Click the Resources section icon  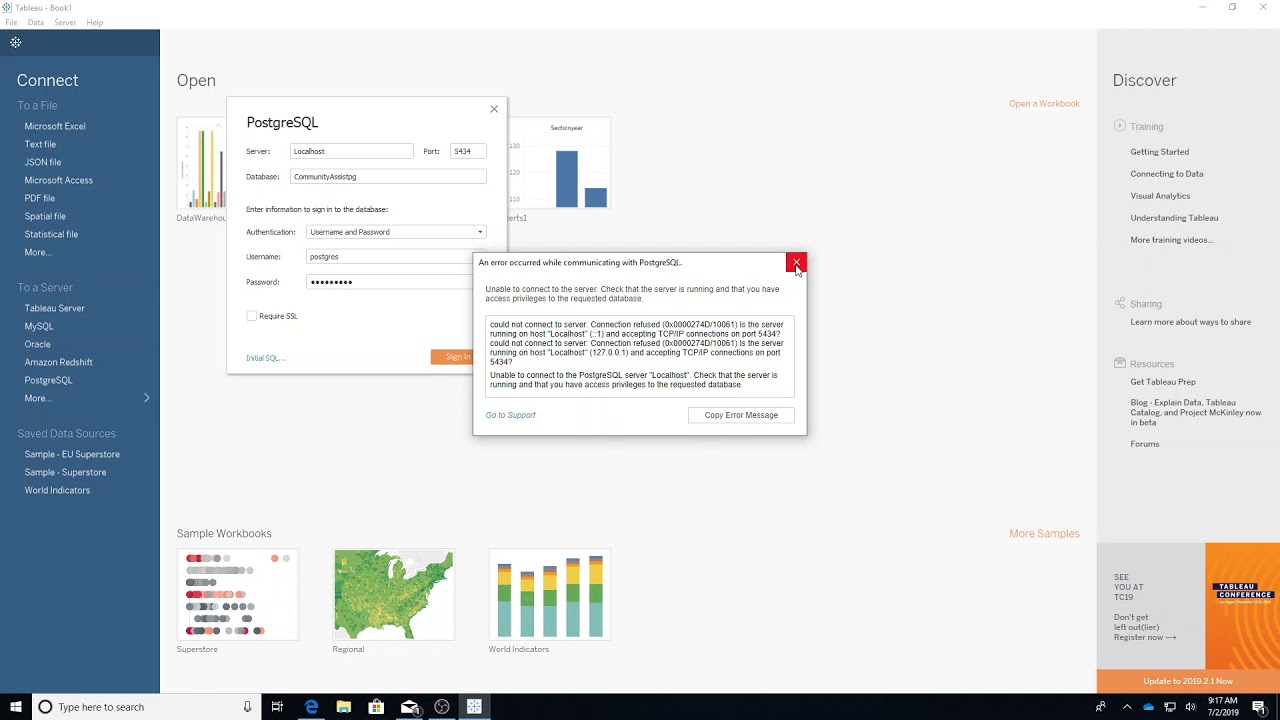[1120, 363]
